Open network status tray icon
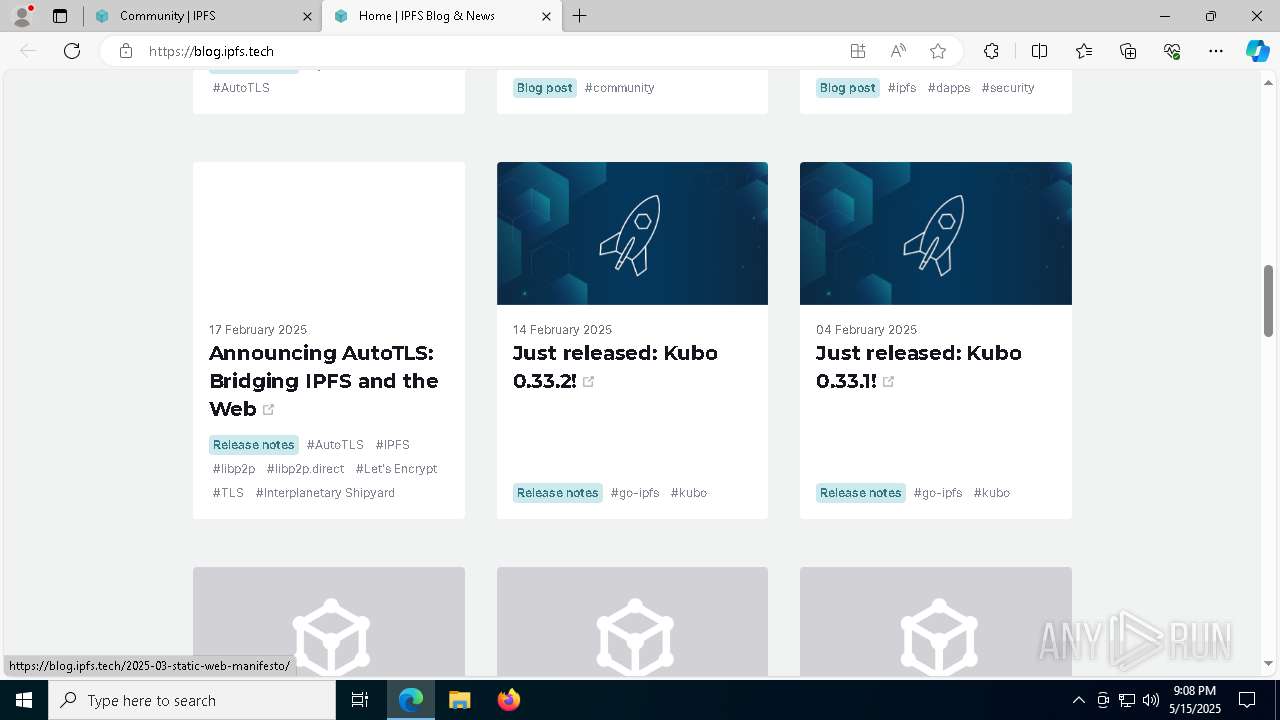This screenshot has height=720, width=1280. click(x=1127, y=700)
